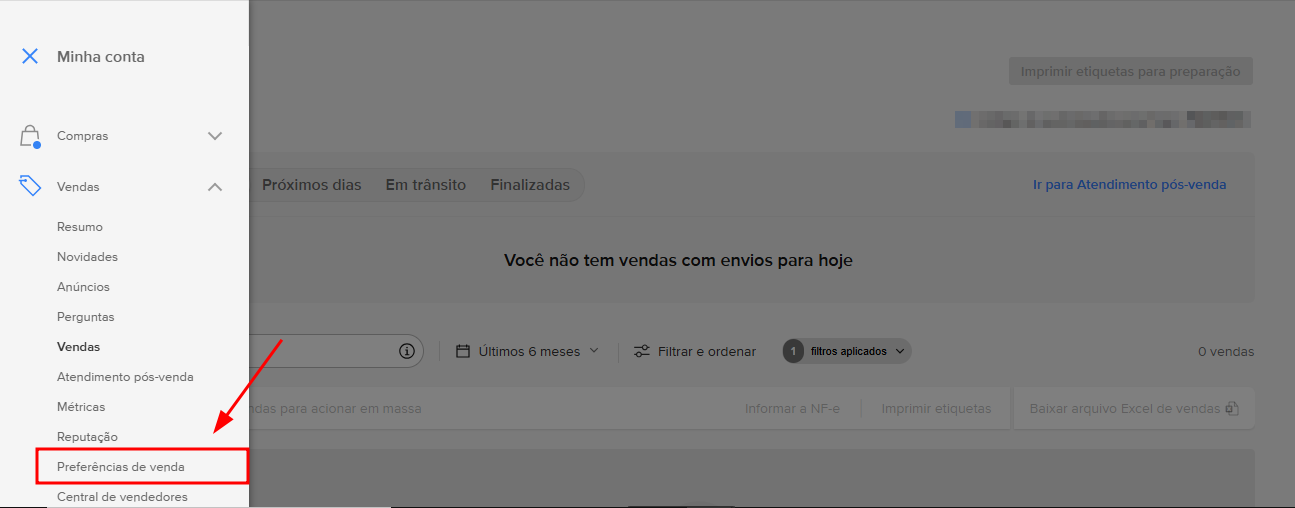Open the filtros aplicados dropdown

click(x=847, y=351)
